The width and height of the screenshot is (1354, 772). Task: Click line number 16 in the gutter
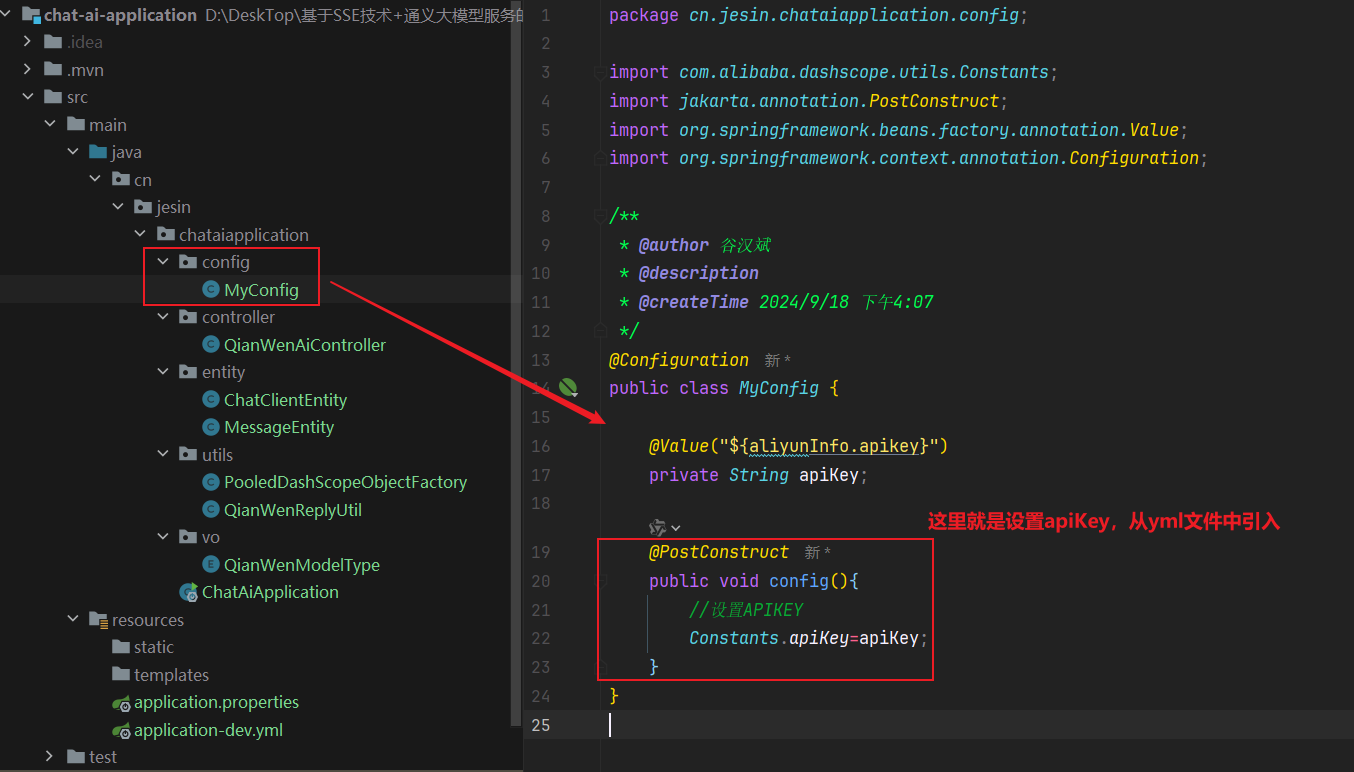(541, 446)
